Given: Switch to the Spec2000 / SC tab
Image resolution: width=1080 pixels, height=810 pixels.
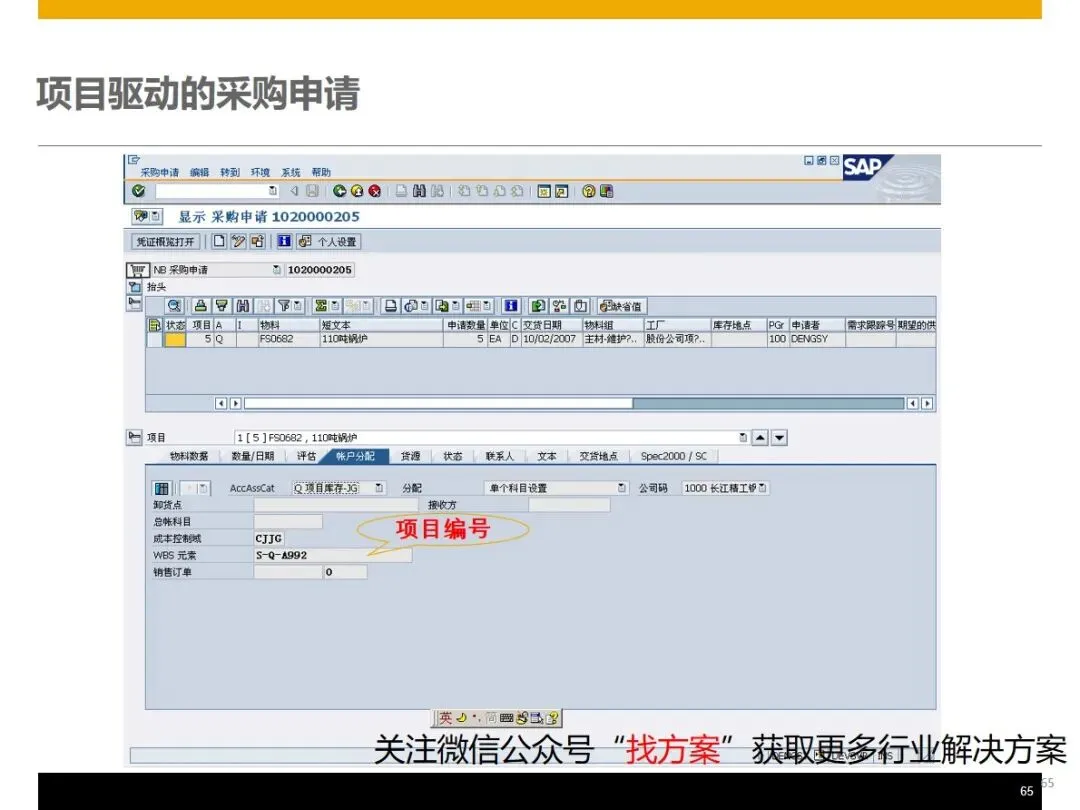Looking at the screenshot, I should pos(674,456).
